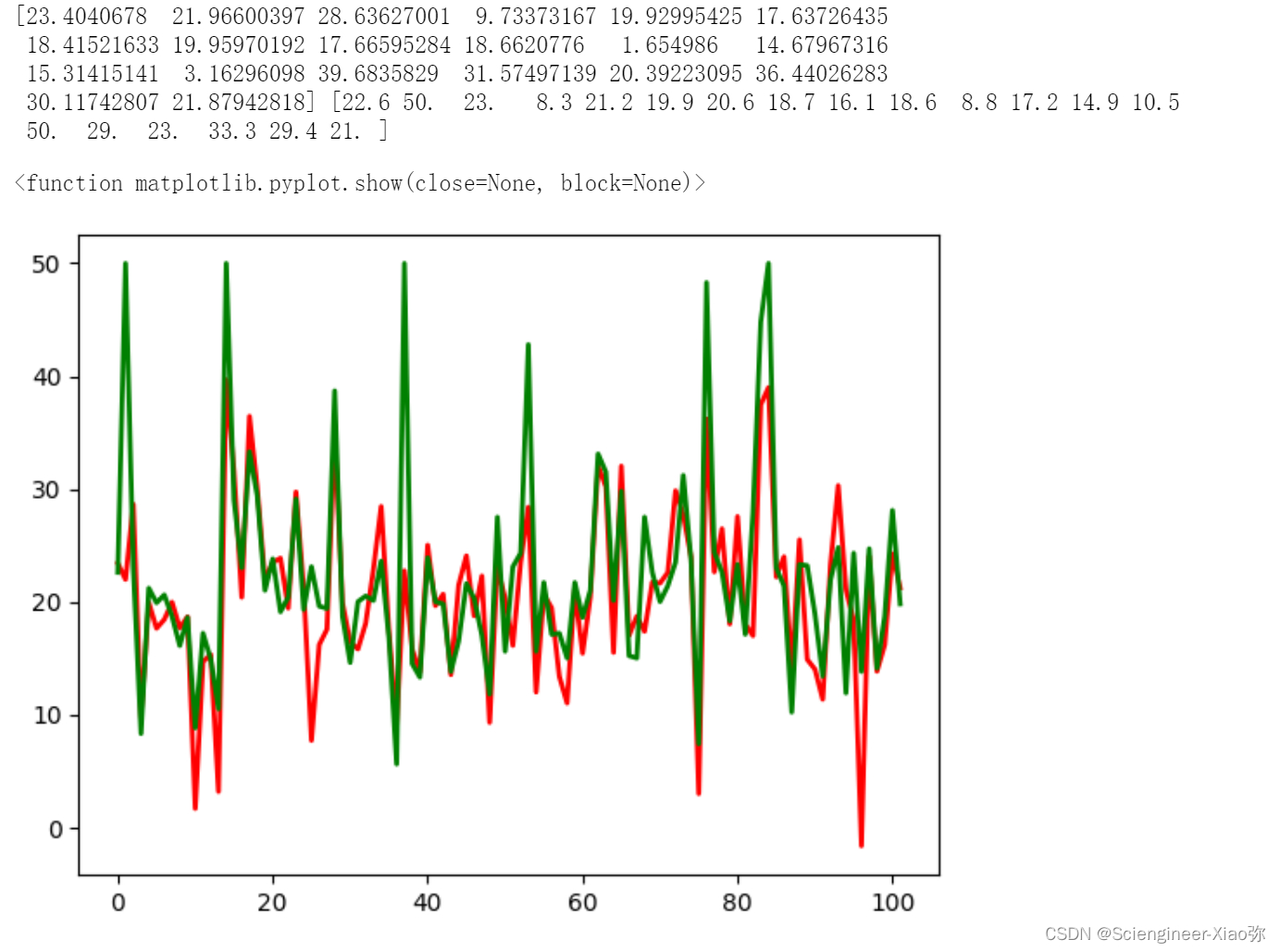Screen dimensions: 1280x952
Task: Click the value 33.3 in last output line
Action: tap(232, 131)
